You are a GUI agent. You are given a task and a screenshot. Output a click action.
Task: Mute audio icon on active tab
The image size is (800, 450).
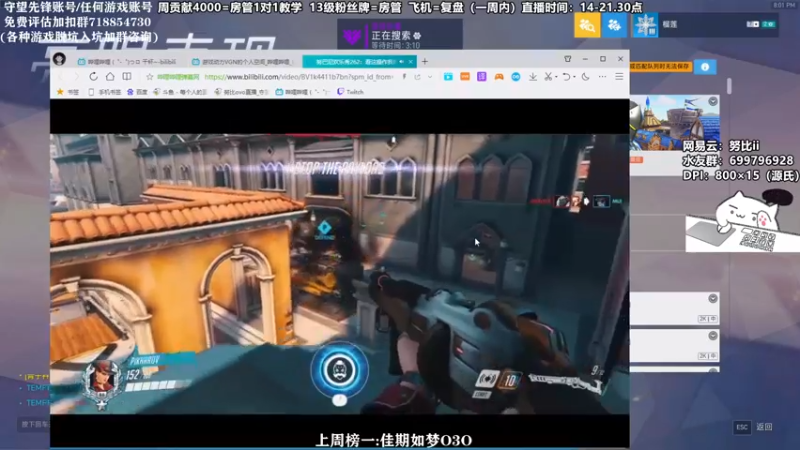click(402, 62)
